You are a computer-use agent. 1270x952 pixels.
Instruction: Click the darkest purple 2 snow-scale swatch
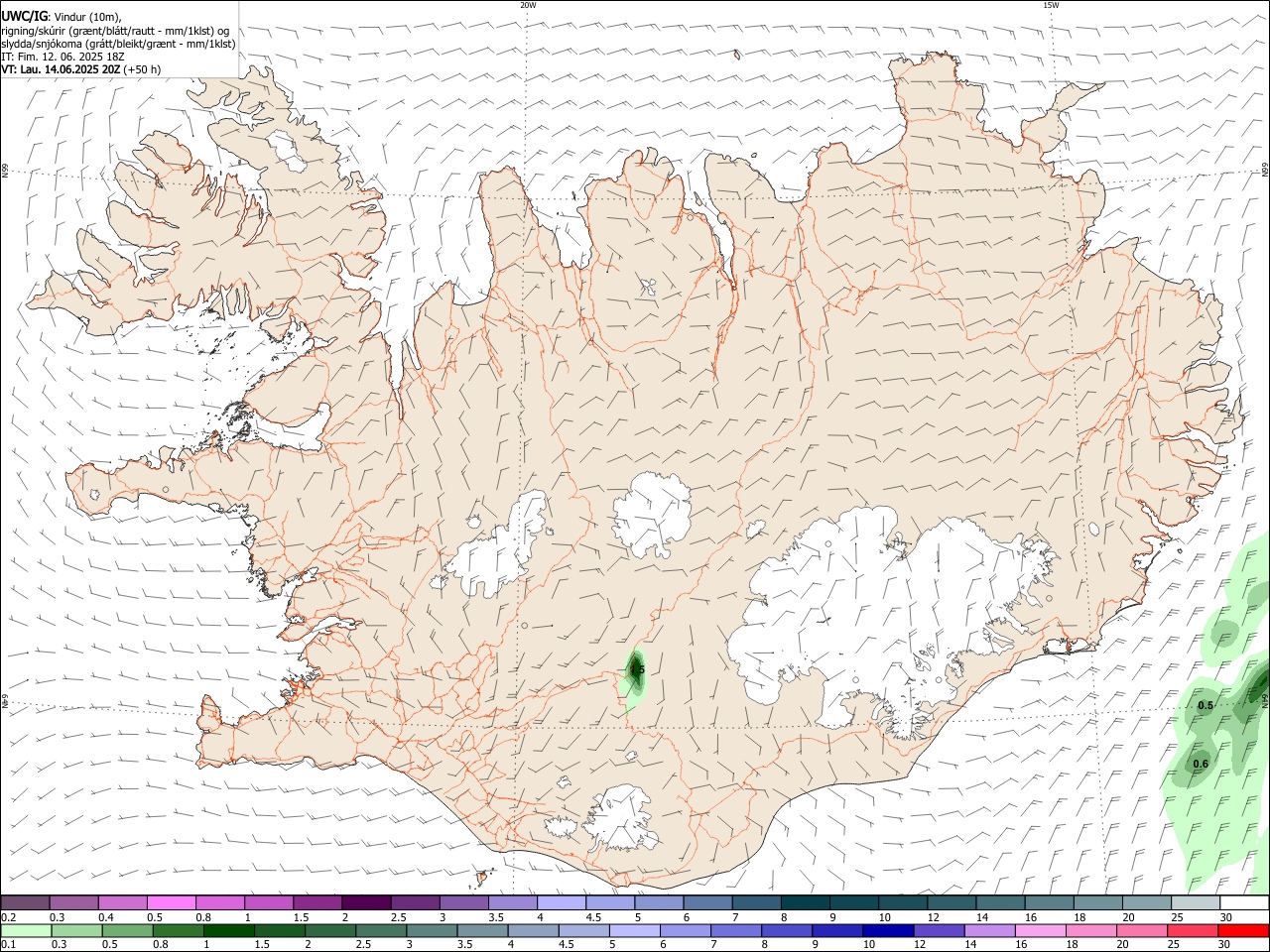pyautogui.click(x=366, y=903)
